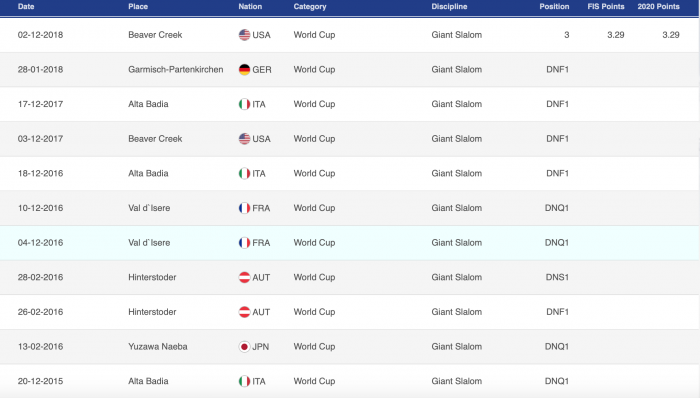Image resolution: width=700 pixels, height=398 pixels.
Task: Click the Austrian flag for 28-02-2016
Action: click(244, 277)
